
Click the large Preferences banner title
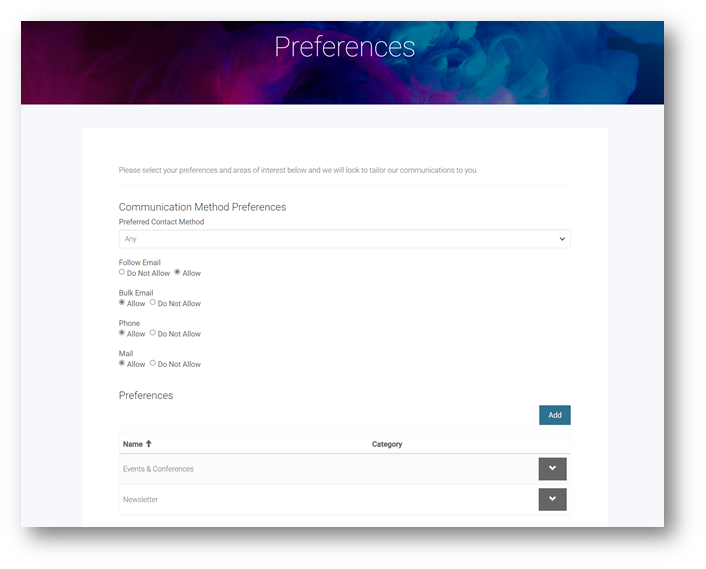(344, 47)
